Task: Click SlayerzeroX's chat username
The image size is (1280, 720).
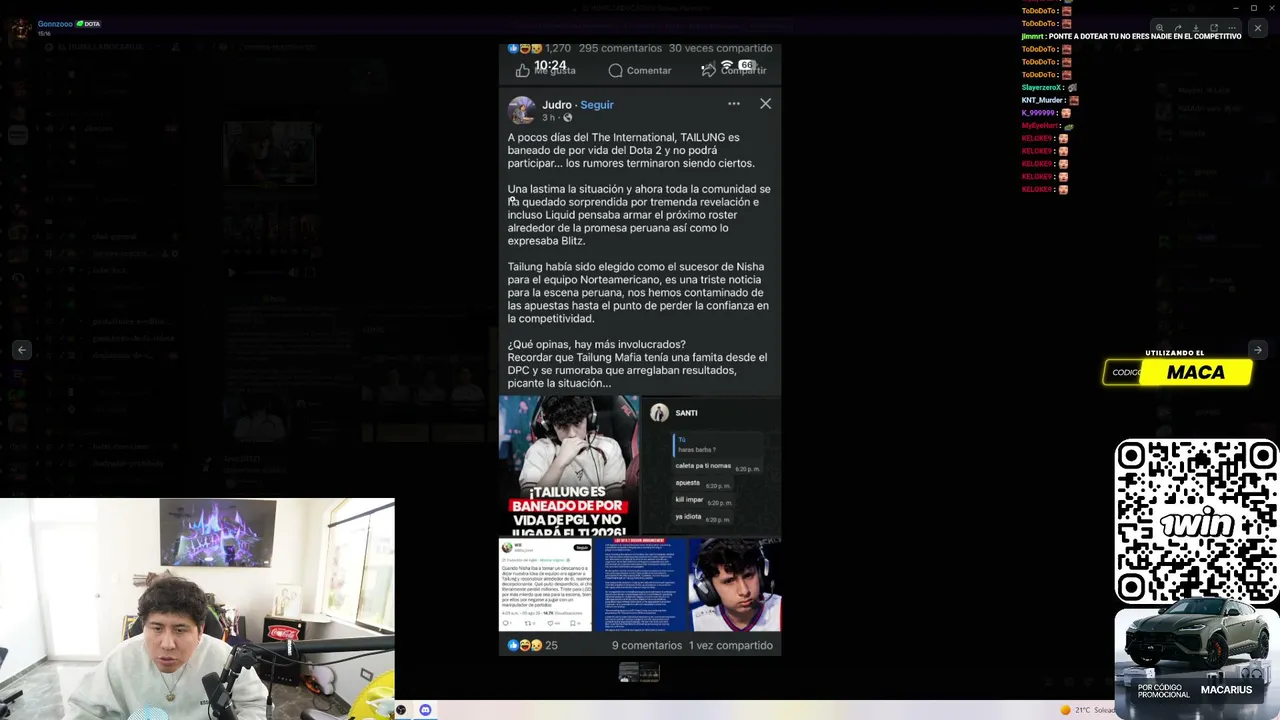Action: click(x=1042, y=88)
